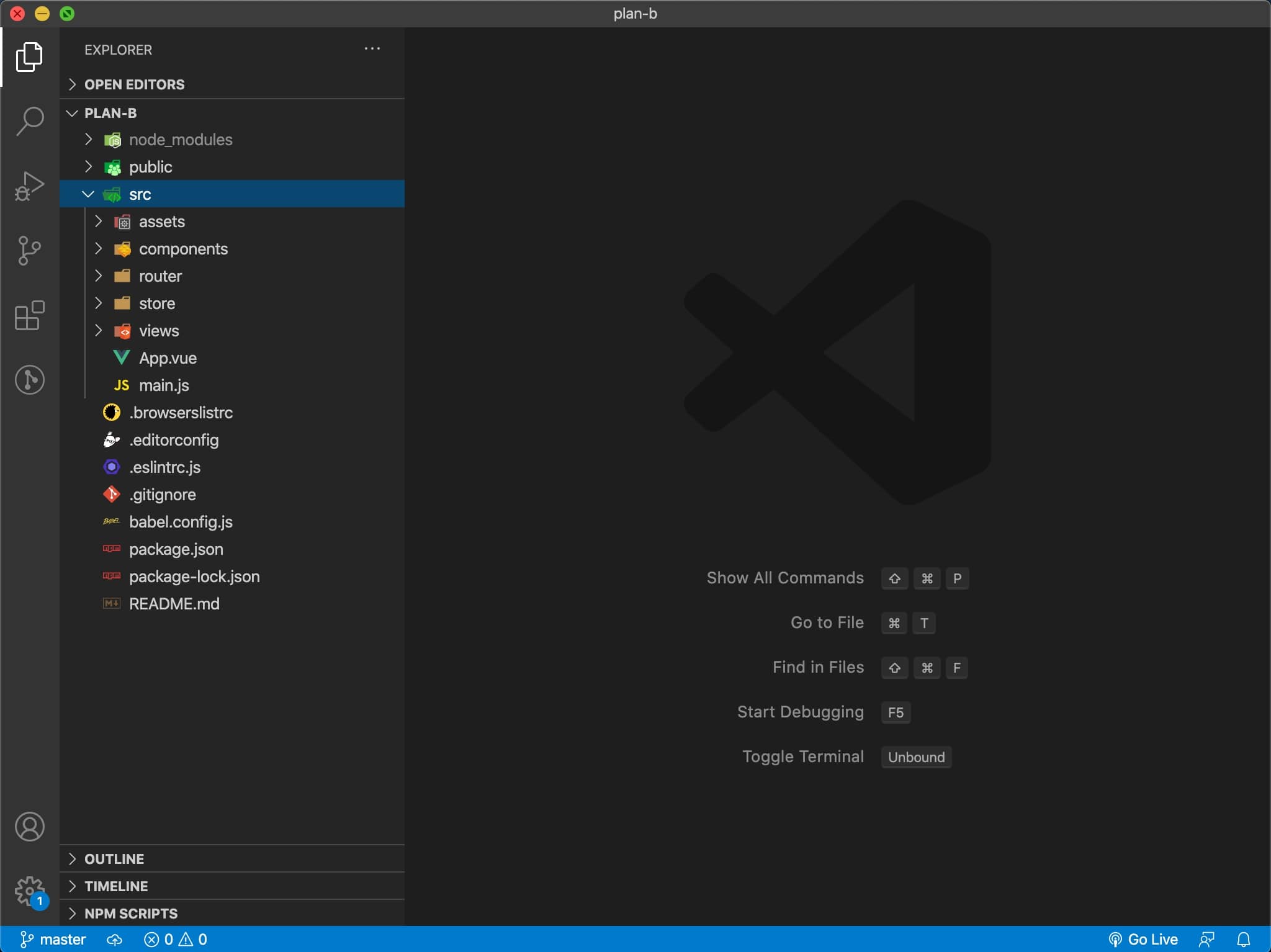Click the errors and warnings counter

tap(176, 940)
